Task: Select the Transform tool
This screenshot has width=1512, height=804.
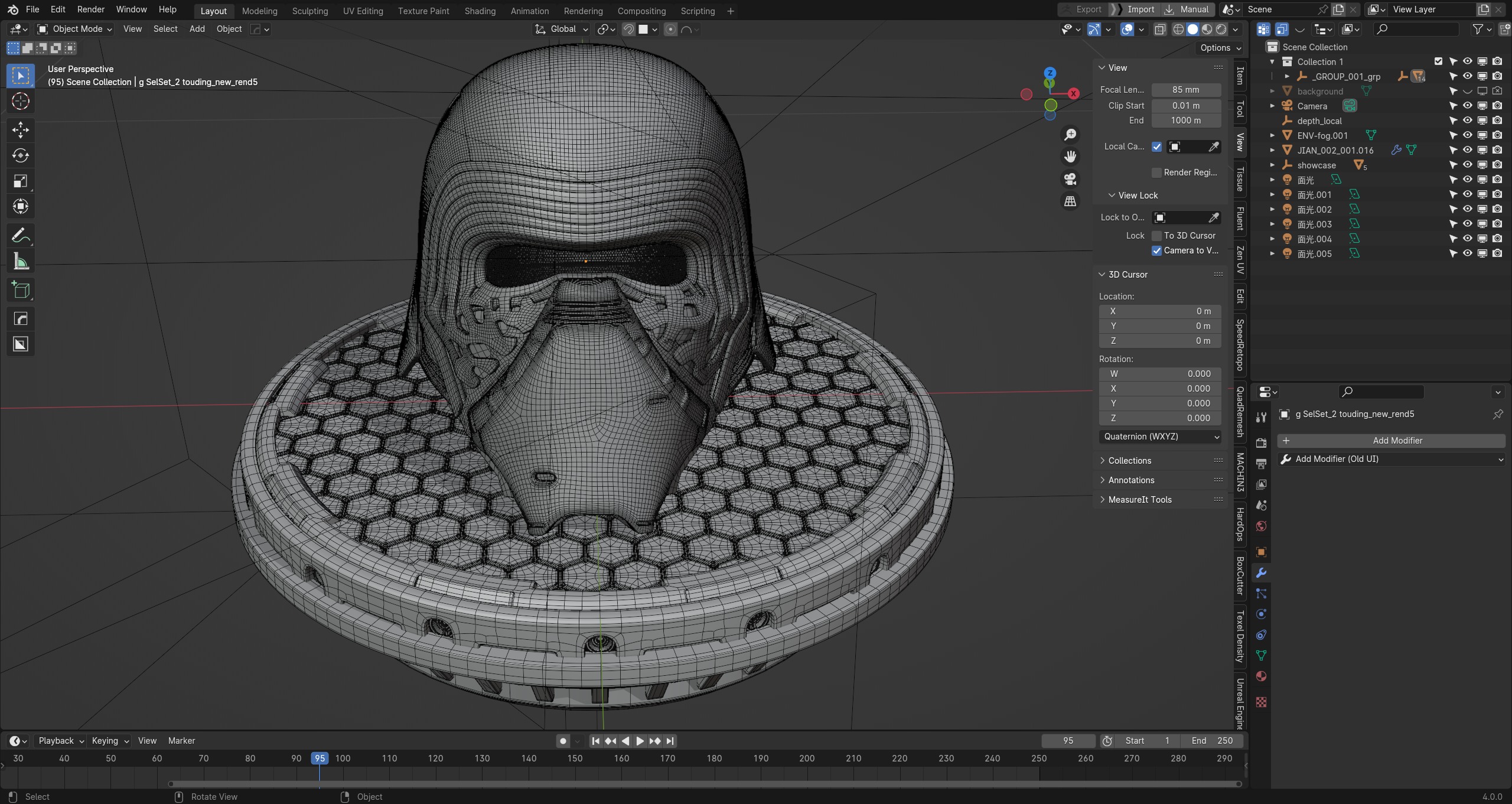Action: [21, 206]
